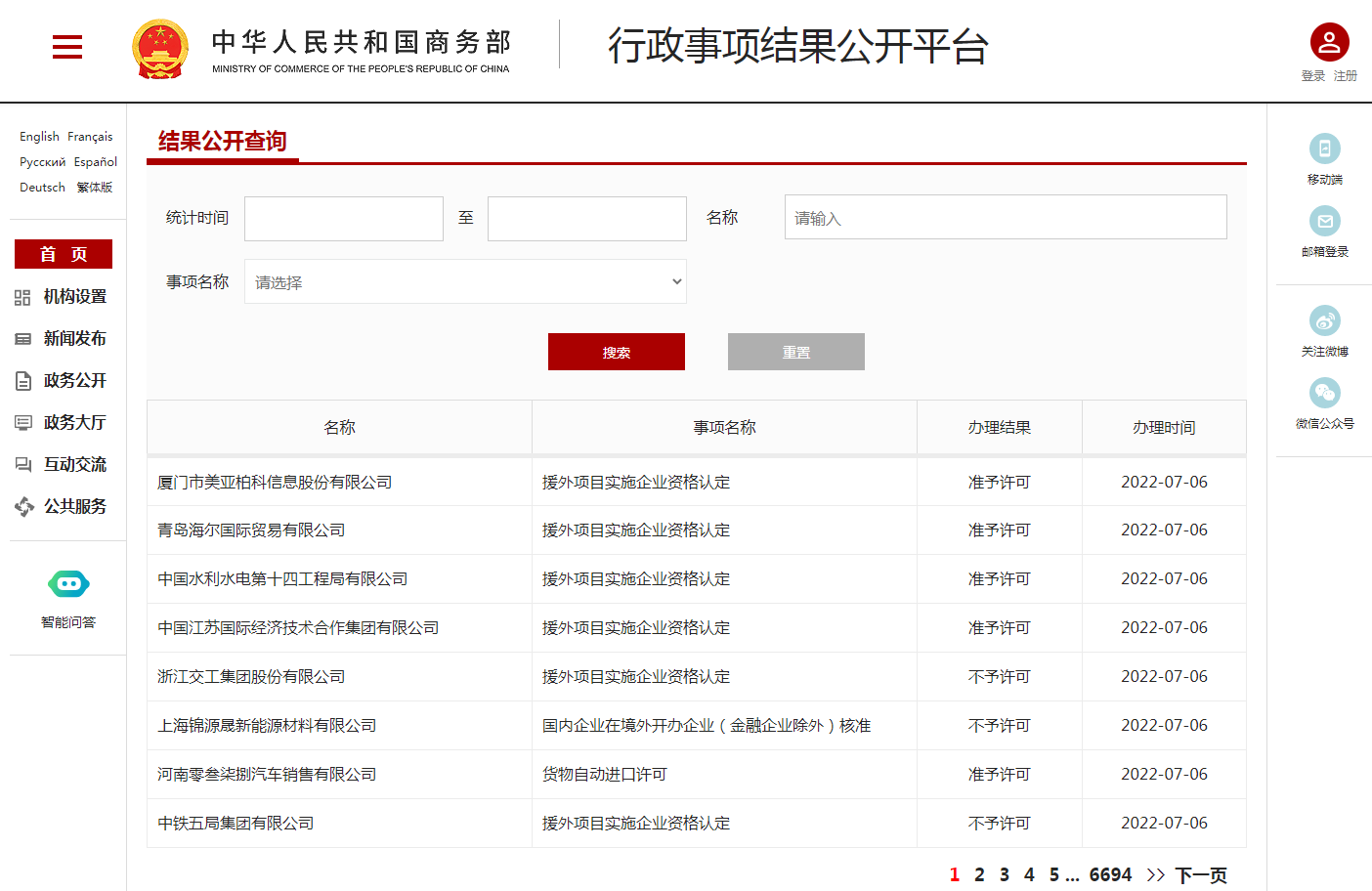Switch language to English
Screen dimensions: 1372x891
point(39,137)
